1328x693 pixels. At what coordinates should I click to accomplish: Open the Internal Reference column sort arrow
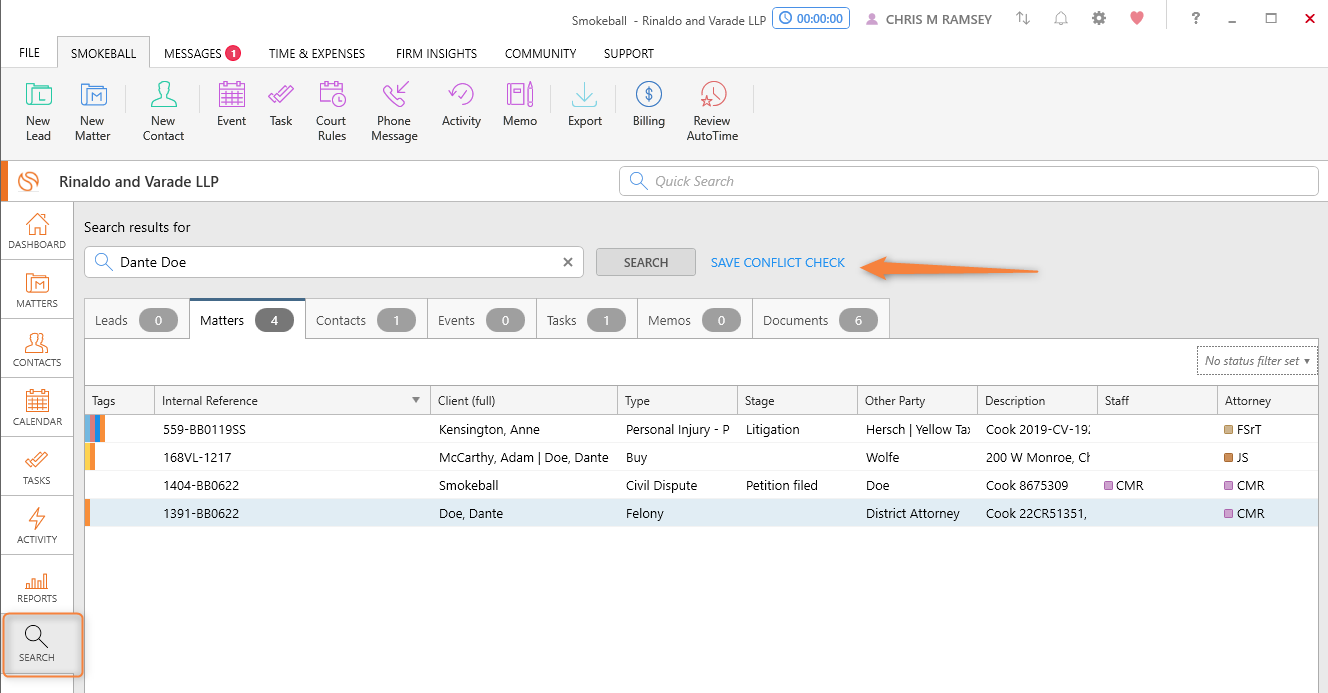click(416, 401)
